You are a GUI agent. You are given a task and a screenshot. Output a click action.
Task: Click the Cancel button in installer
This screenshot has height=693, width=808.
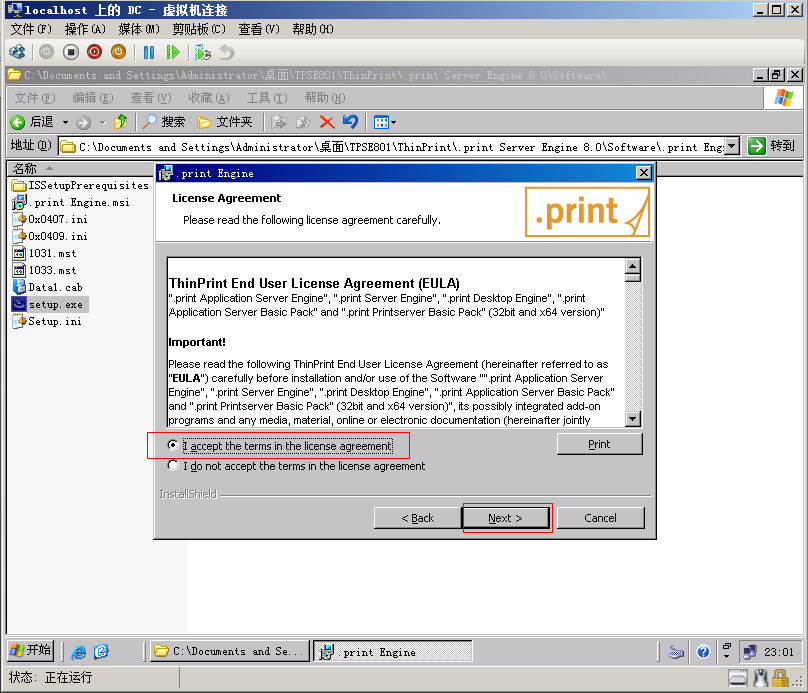click(x=600, y=518)
